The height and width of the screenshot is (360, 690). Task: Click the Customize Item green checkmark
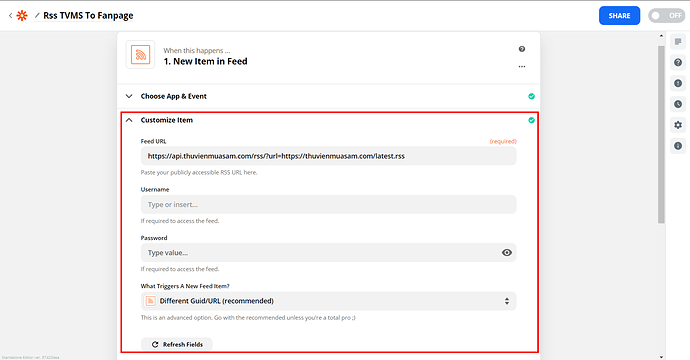532,120
